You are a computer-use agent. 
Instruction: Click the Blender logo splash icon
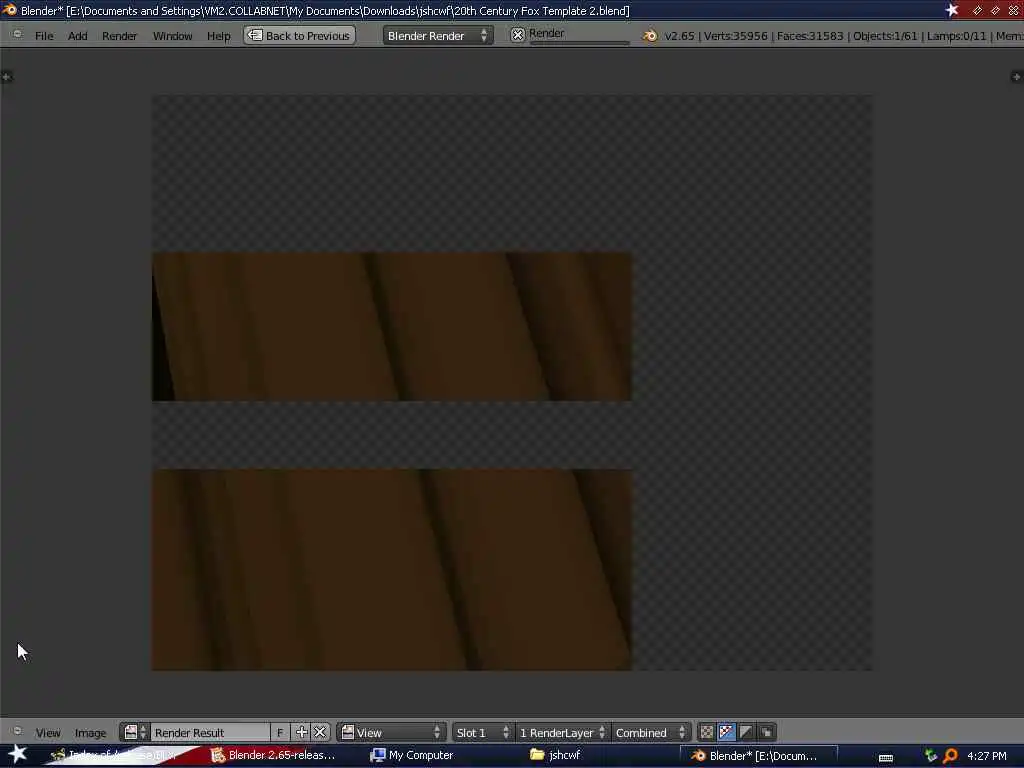point(649,36)
